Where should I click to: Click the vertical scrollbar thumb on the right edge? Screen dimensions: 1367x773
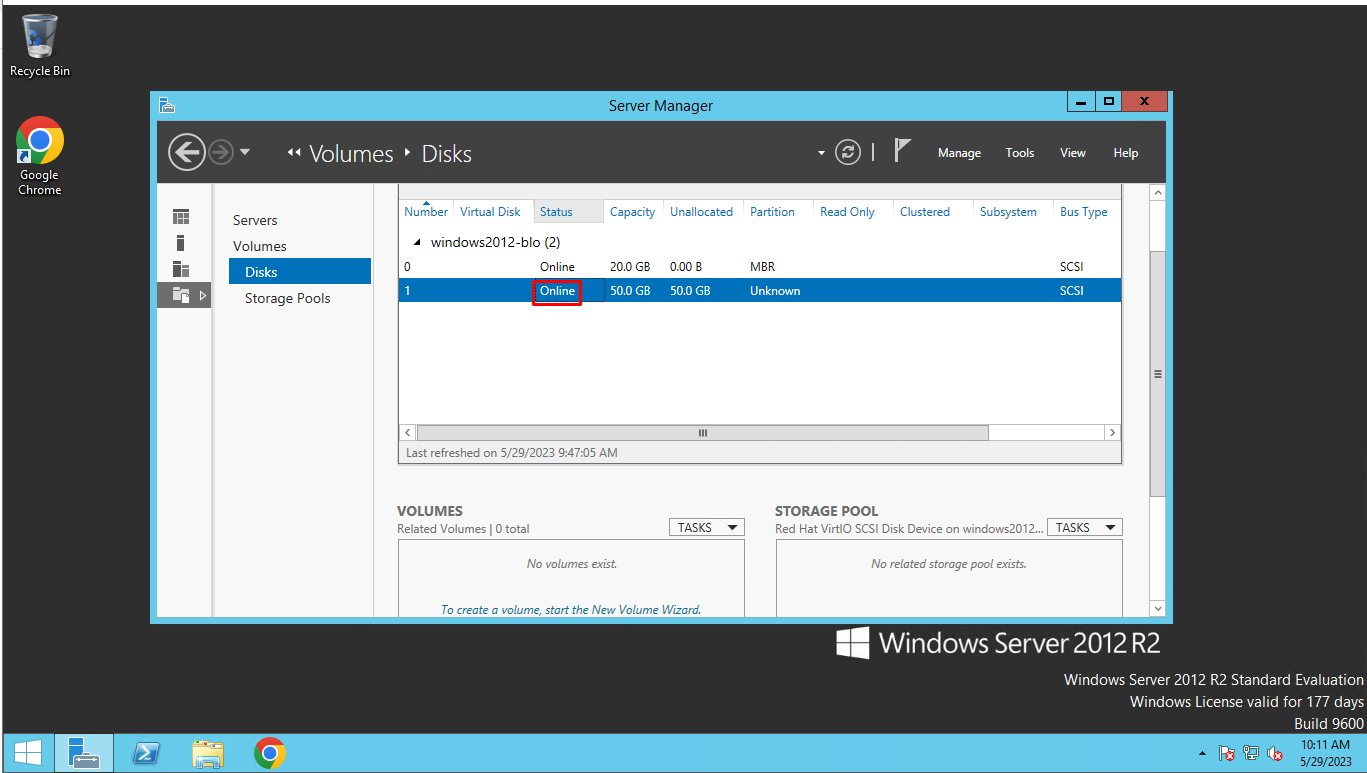point(1158,374)
